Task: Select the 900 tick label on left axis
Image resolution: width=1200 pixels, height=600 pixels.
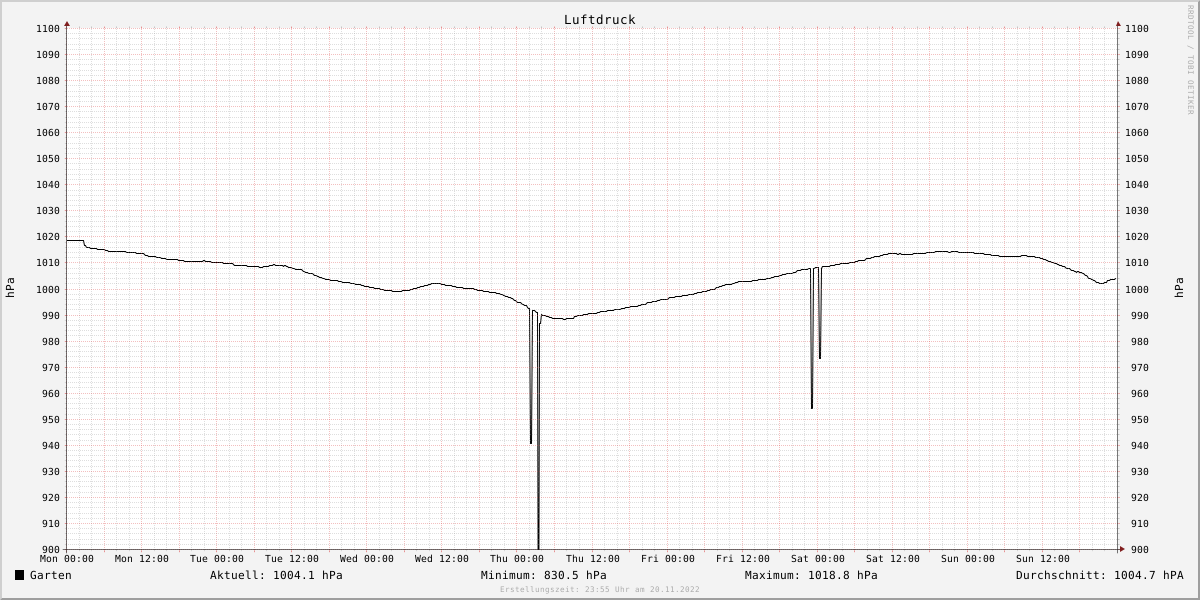Action: pos(51,550)
